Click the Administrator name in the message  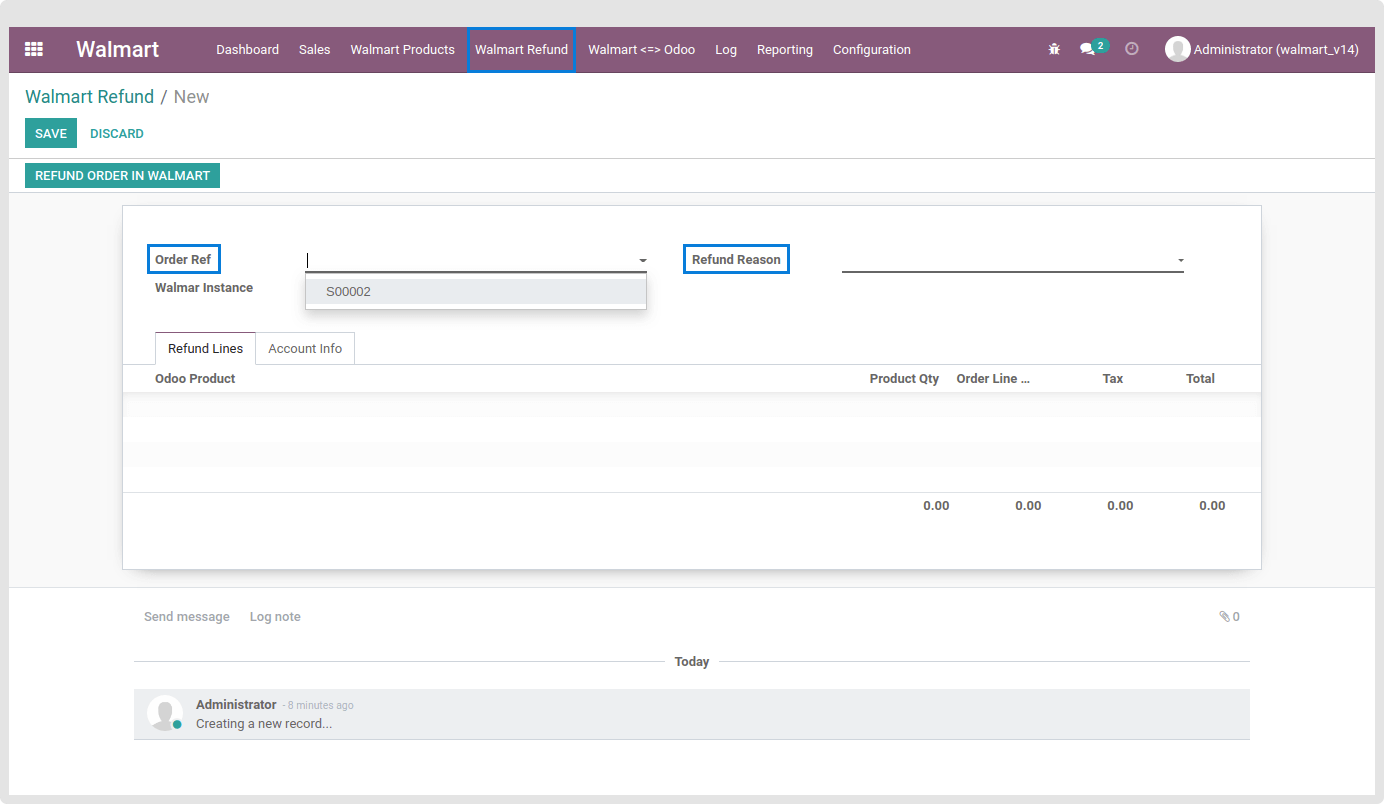pyautogui.click(x=236, y=705)
